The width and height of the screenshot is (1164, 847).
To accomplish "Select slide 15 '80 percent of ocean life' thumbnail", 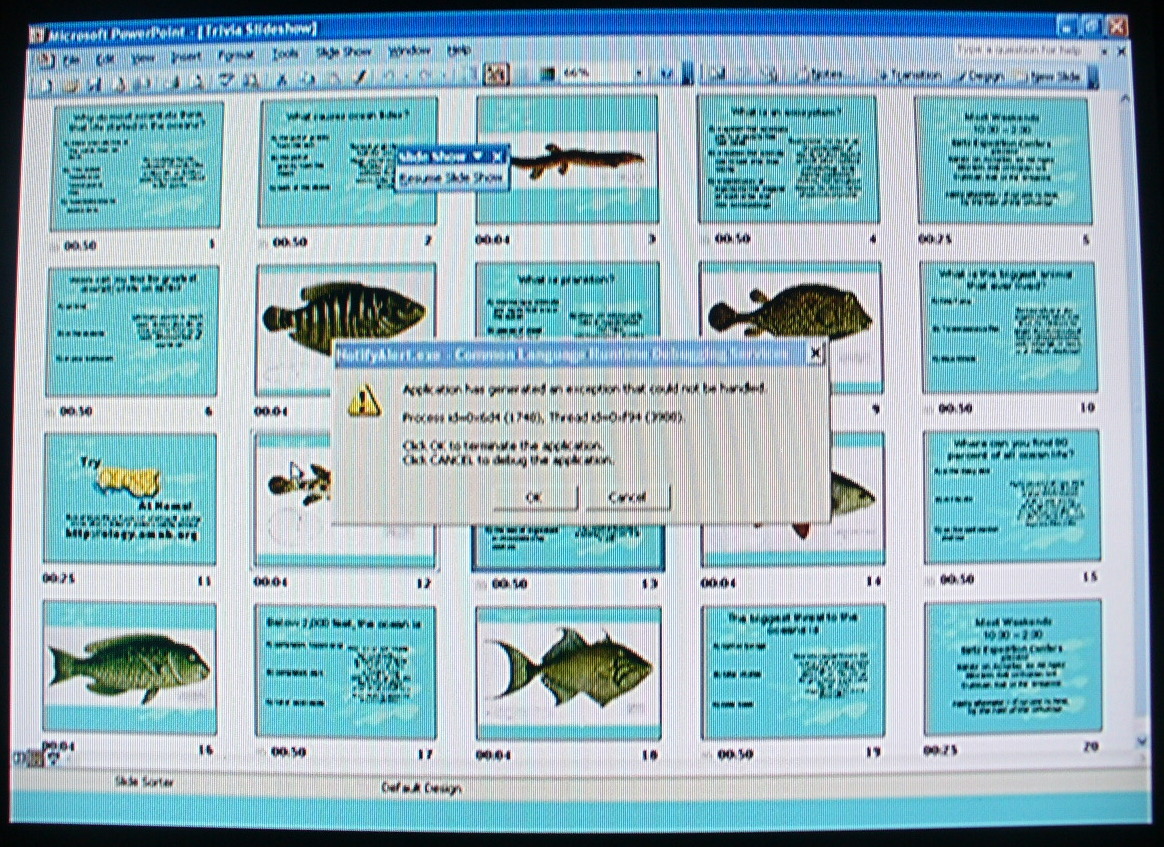I will click(x=1011, y=497).
